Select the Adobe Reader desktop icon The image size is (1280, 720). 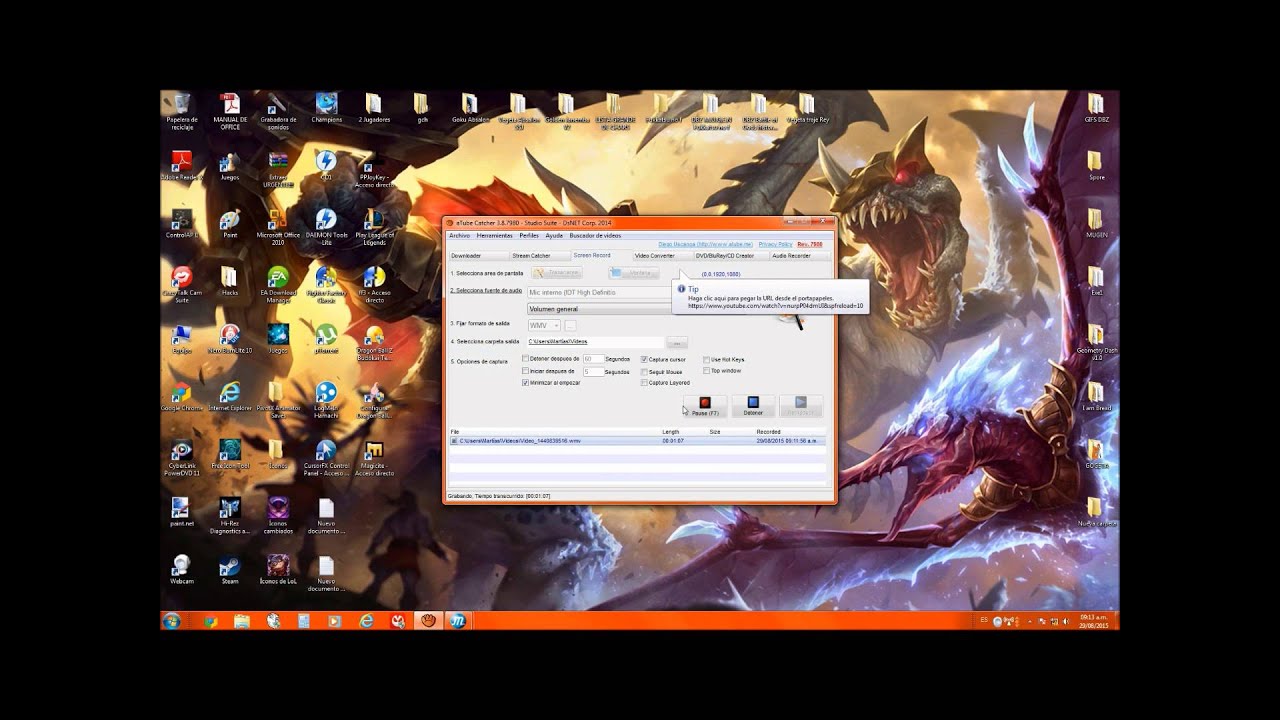point(181,166)
